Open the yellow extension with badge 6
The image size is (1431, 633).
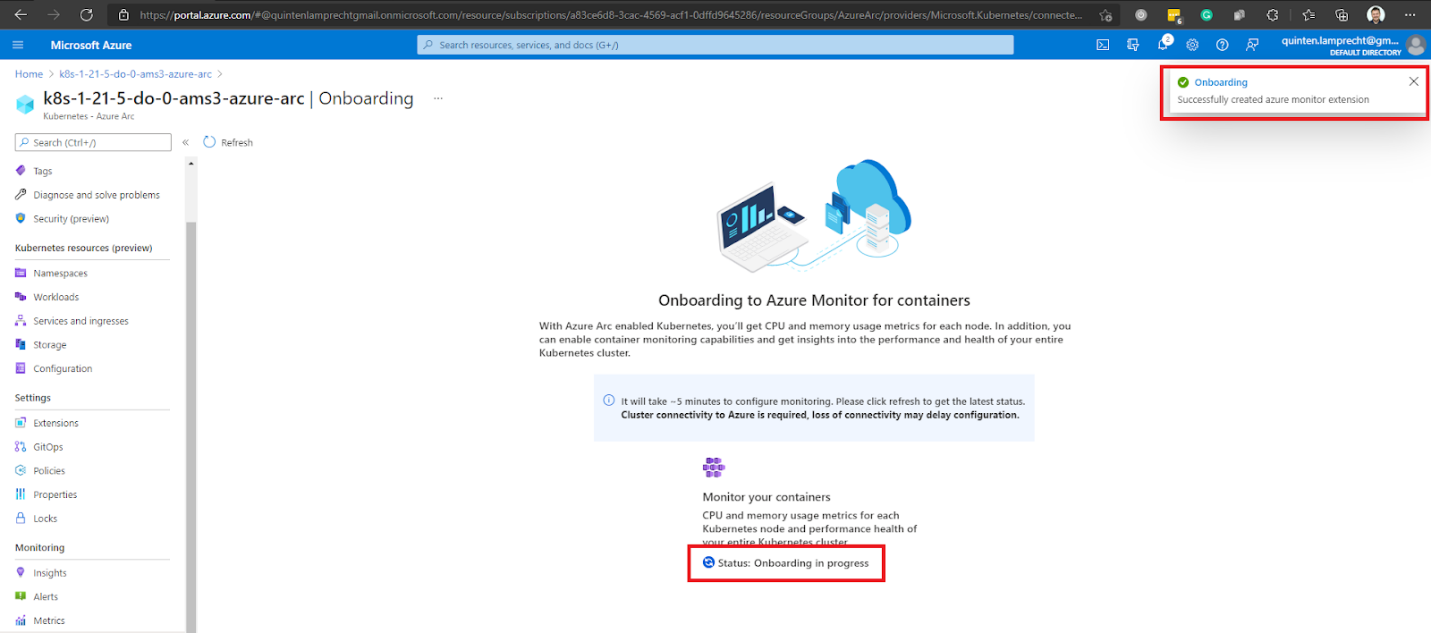1175,15
